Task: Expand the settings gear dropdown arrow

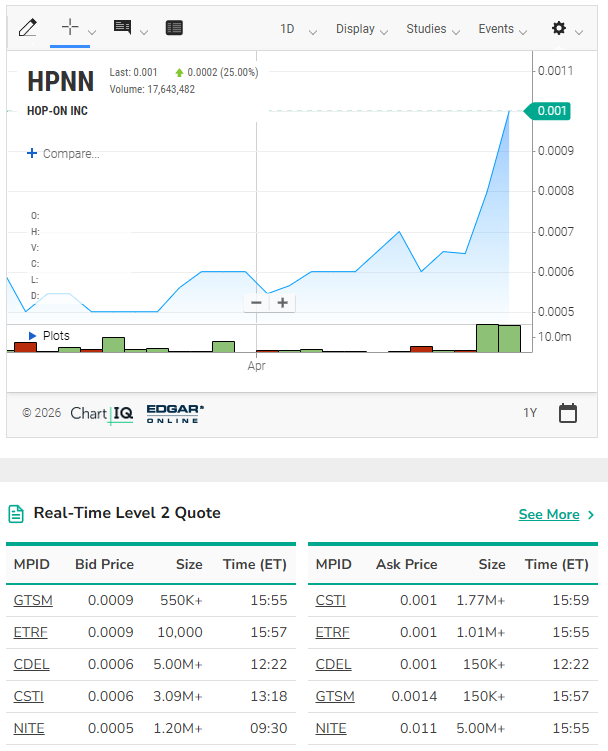Action: point(579,32)
